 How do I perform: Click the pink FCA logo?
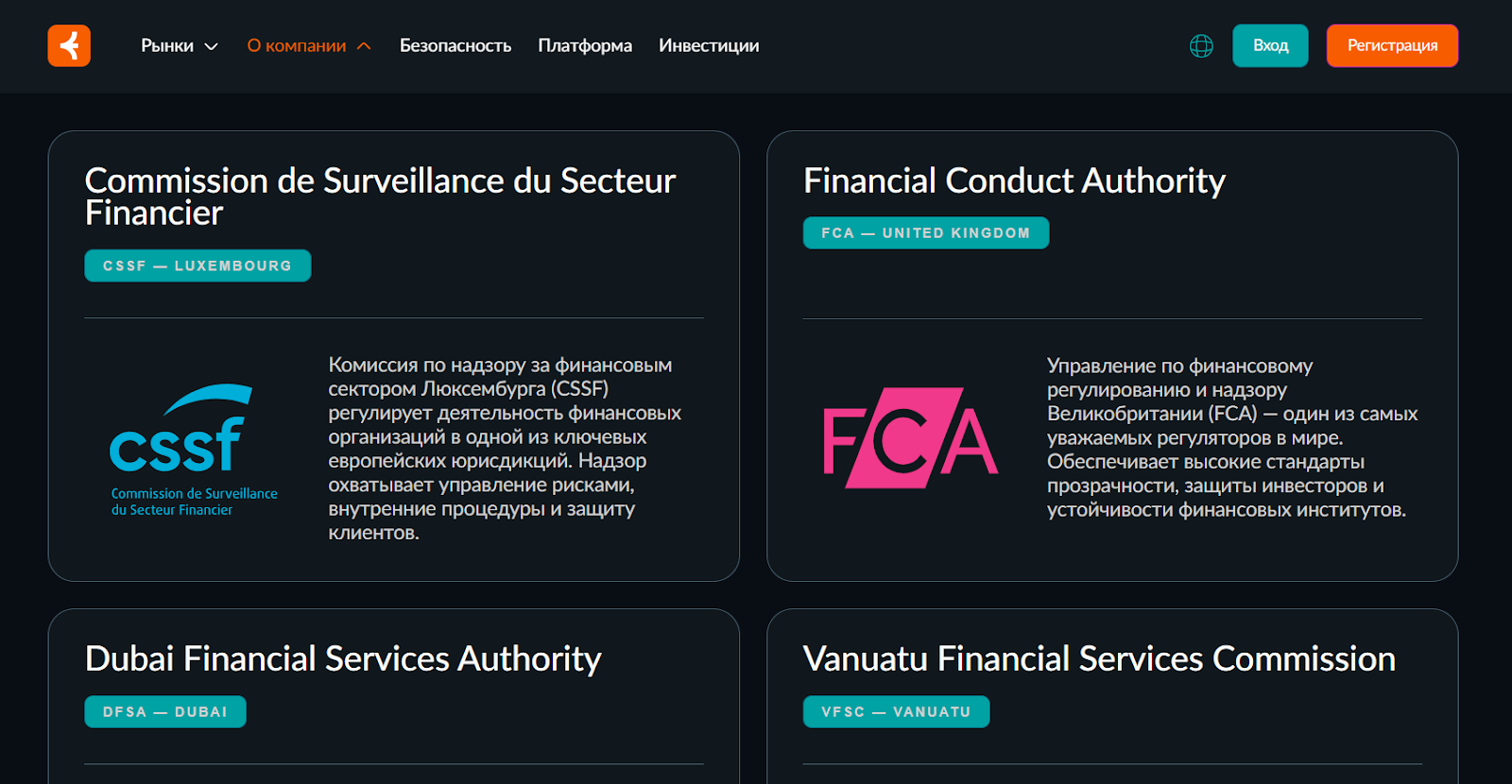coord(909,439)
